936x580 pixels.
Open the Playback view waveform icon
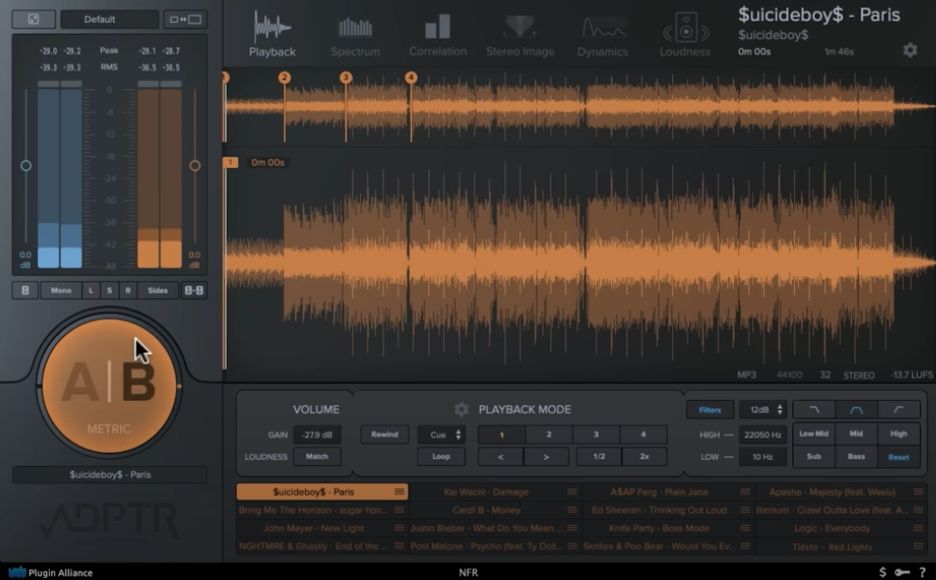click(x=272, y=27)
